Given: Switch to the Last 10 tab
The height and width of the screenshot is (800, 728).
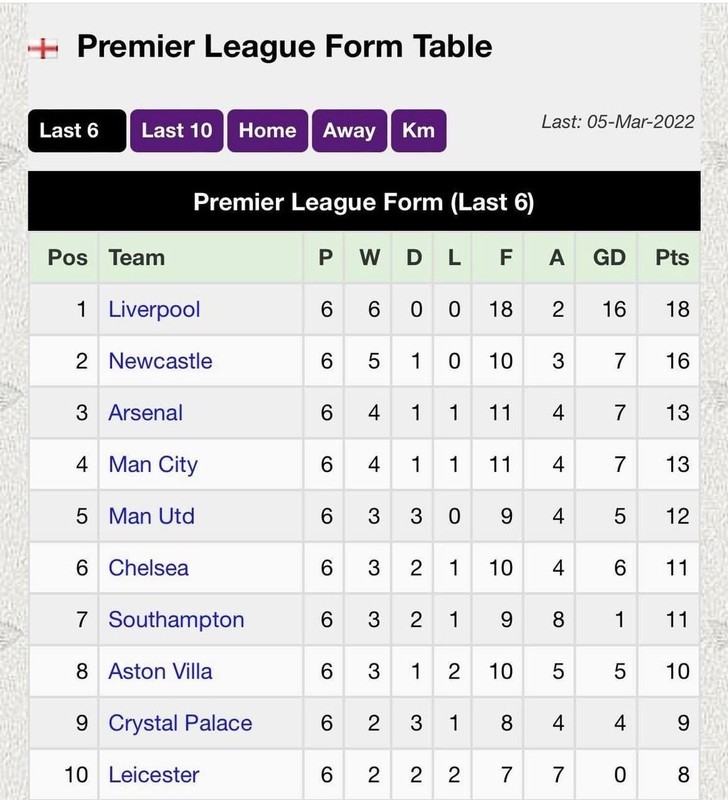Looking at the screenshot, I should 177,131.
